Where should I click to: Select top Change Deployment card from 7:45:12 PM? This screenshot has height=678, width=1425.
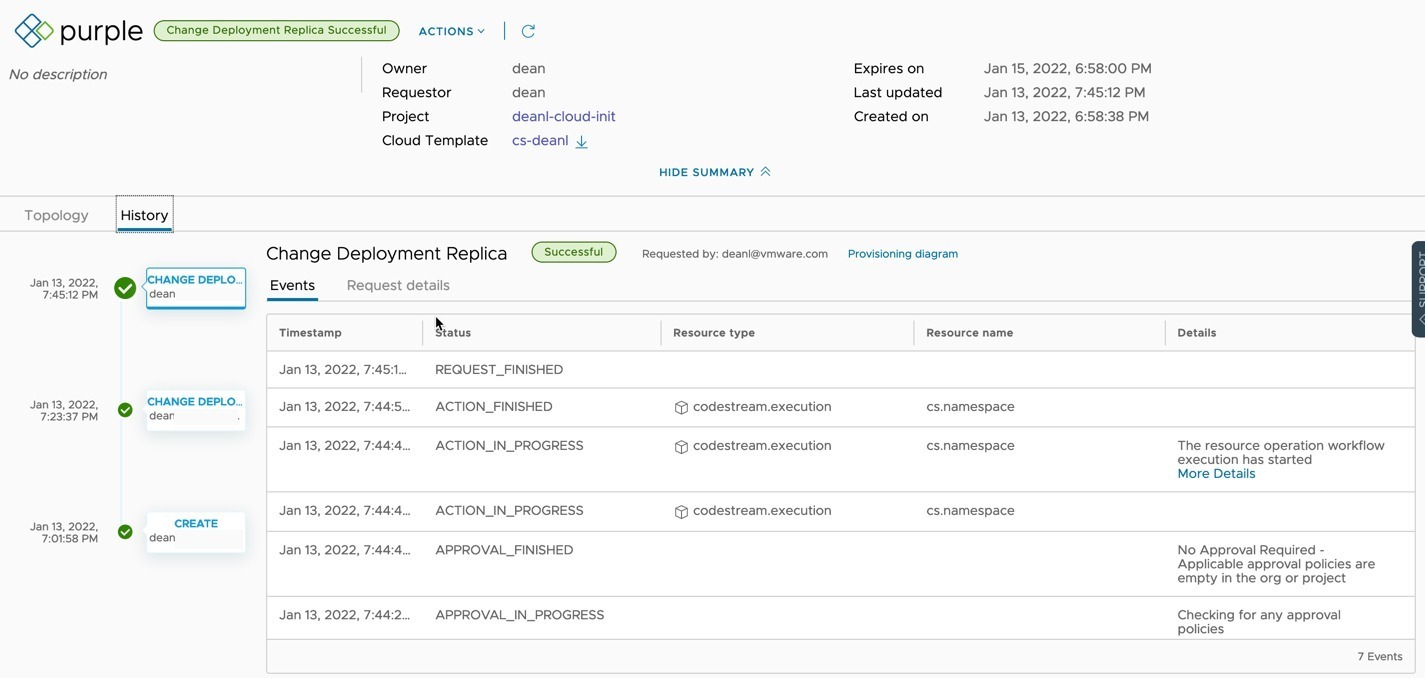coord(195,288)
